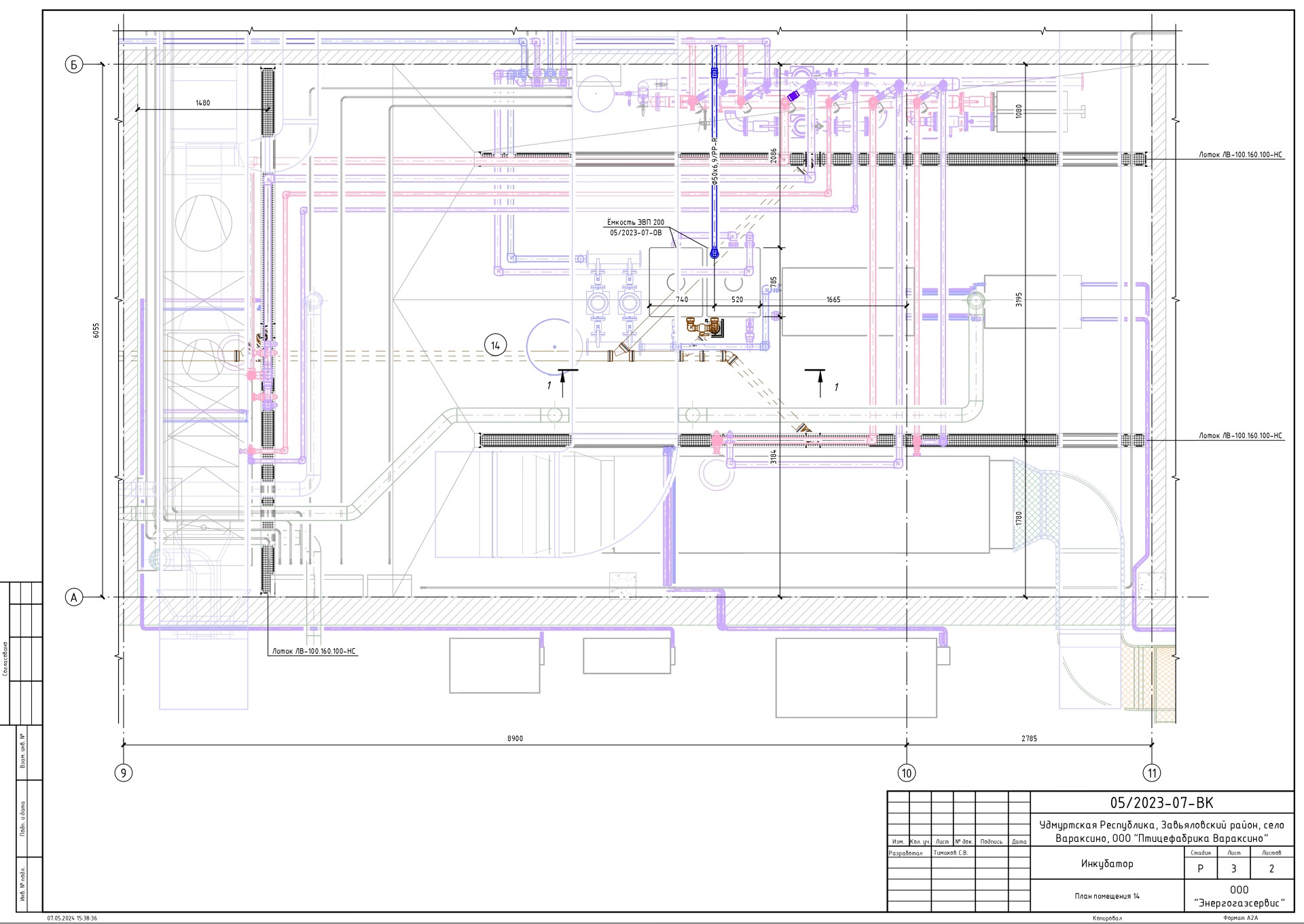This screenshot has height=924, width=1304.
Task: Select grid axis marker 9
Action: (123, 773)
